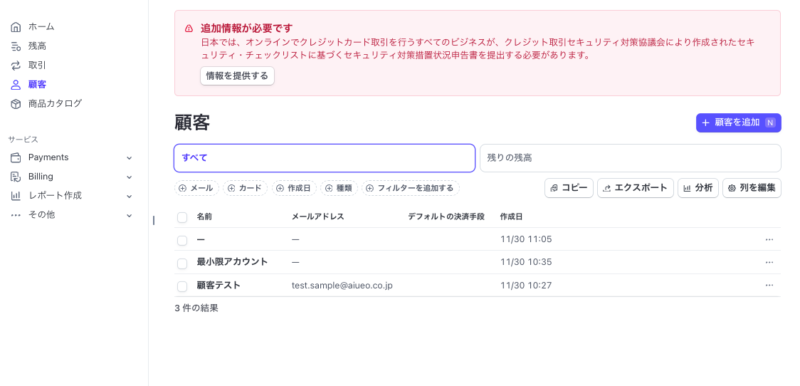Click the 情報を提供する button
This screenshot has height=386, width=800.
point(237,76)
